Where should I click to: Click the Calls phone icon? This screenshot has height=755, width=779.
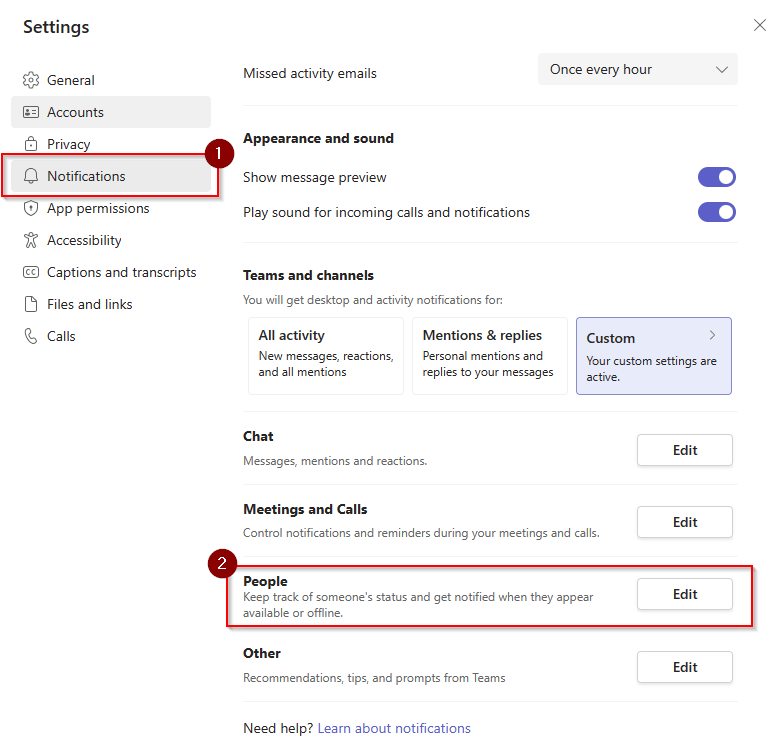[x=31, y=336]
